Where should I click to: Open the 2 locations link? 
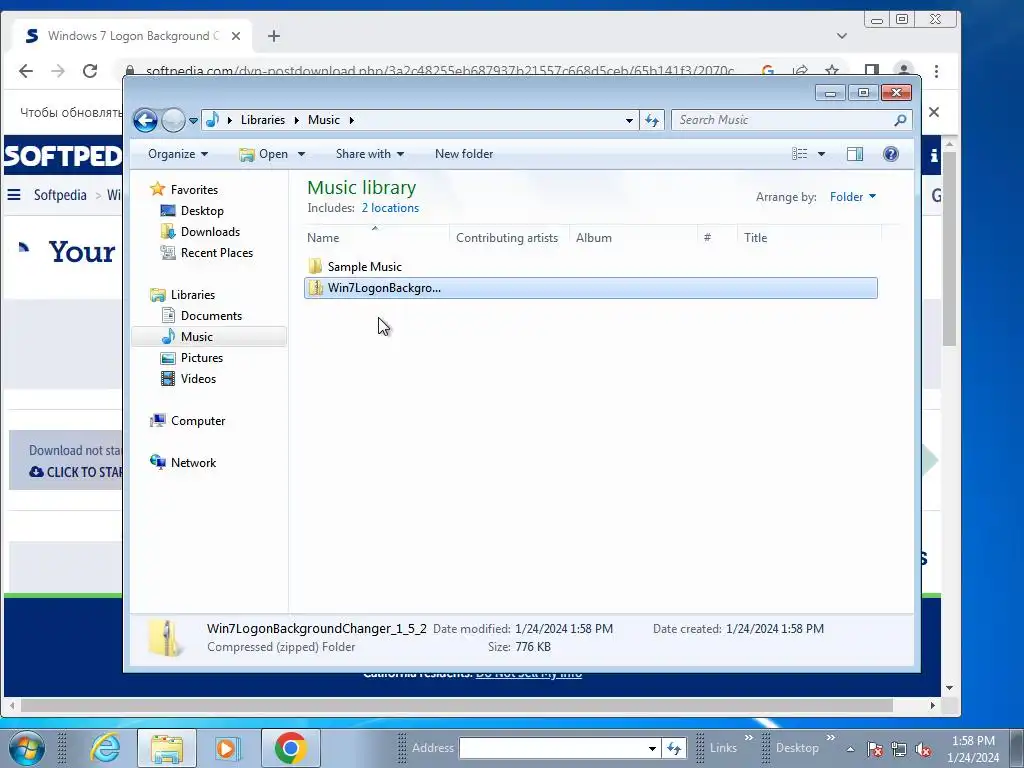[390, 208]
